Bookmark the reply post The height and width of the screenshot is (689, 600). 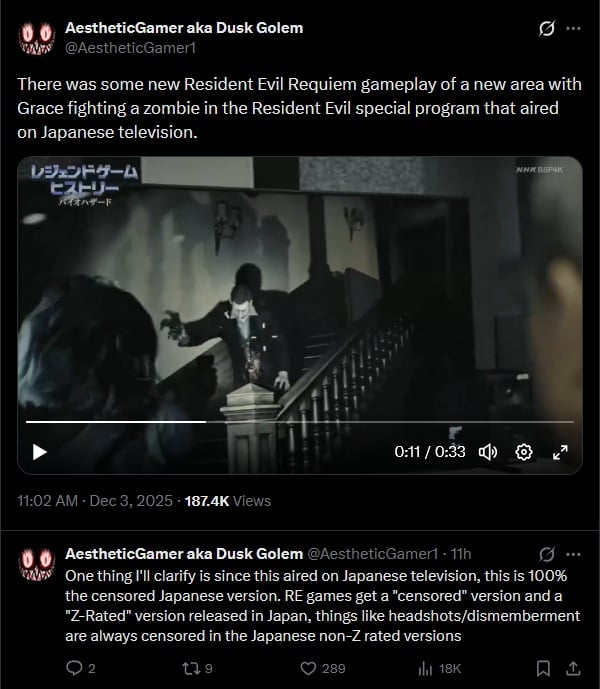543,668
